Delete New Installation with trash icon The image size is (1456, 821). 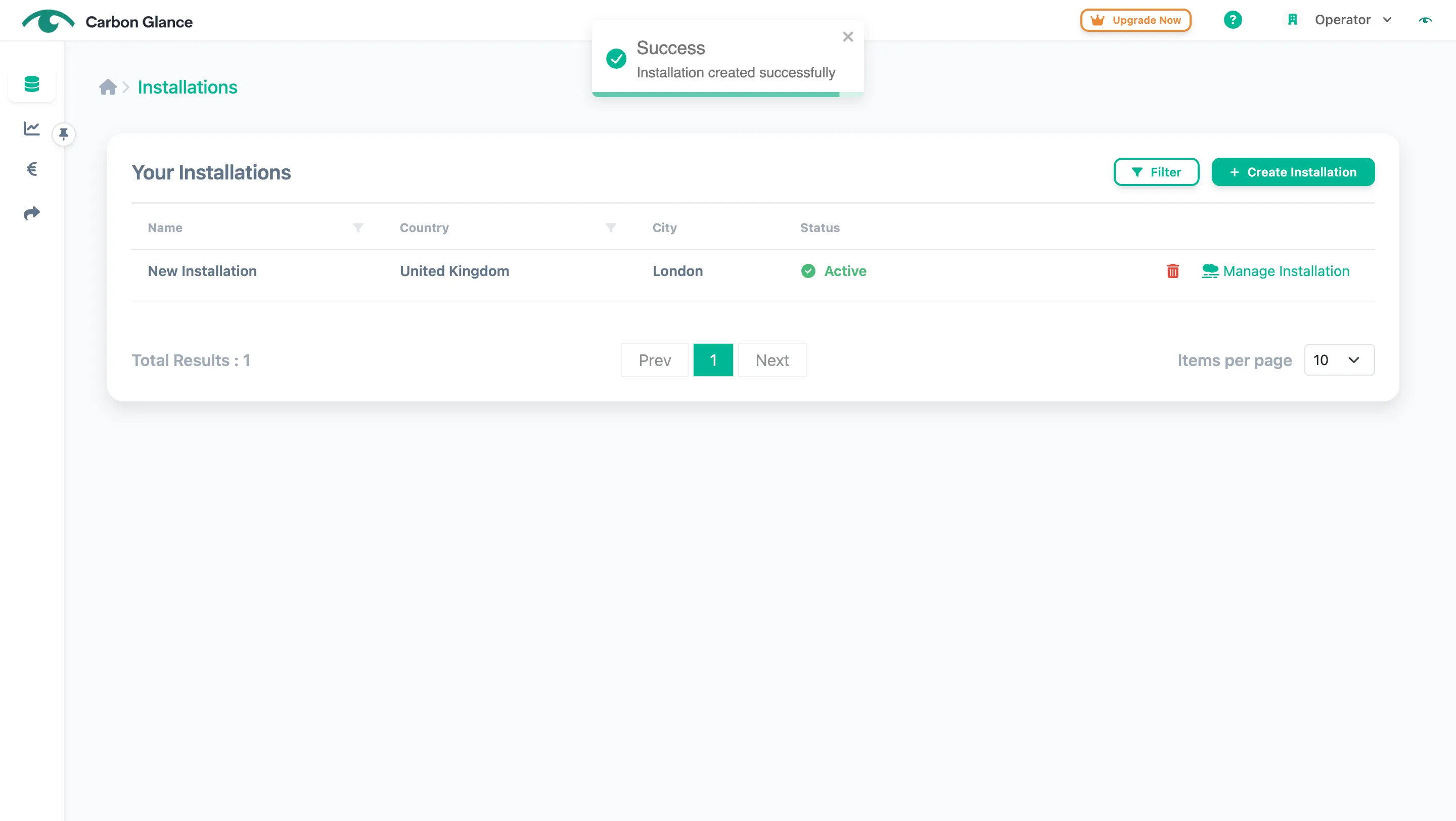pos(1173,271)
